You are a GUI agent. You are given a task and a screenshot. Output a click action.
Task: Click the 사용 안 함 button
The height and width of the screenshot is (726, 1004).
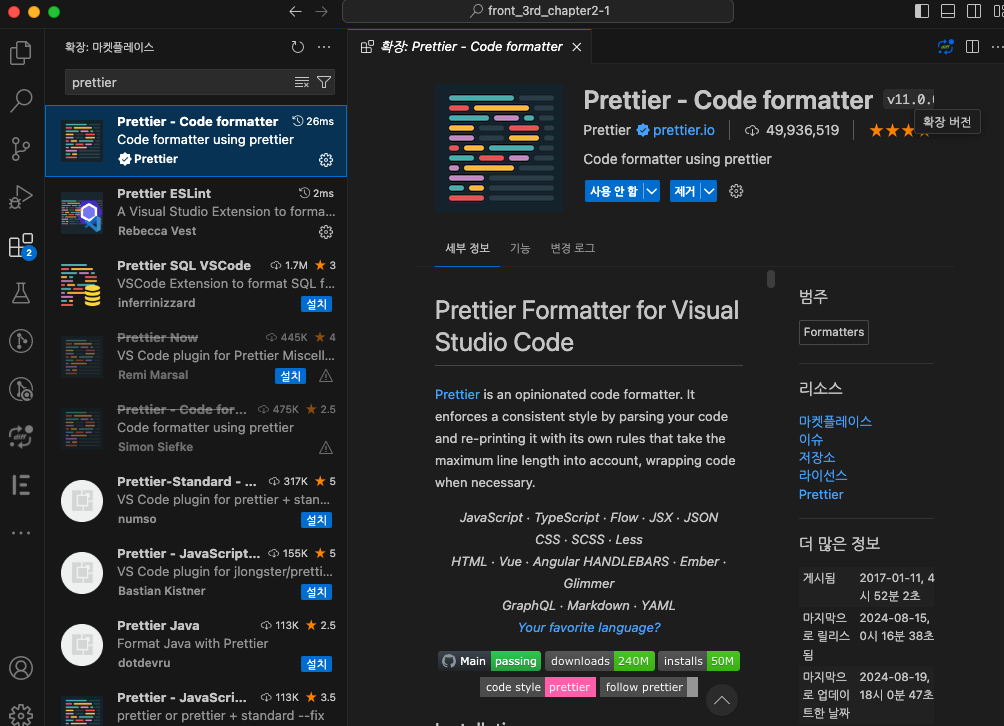(x=614, y=191)
